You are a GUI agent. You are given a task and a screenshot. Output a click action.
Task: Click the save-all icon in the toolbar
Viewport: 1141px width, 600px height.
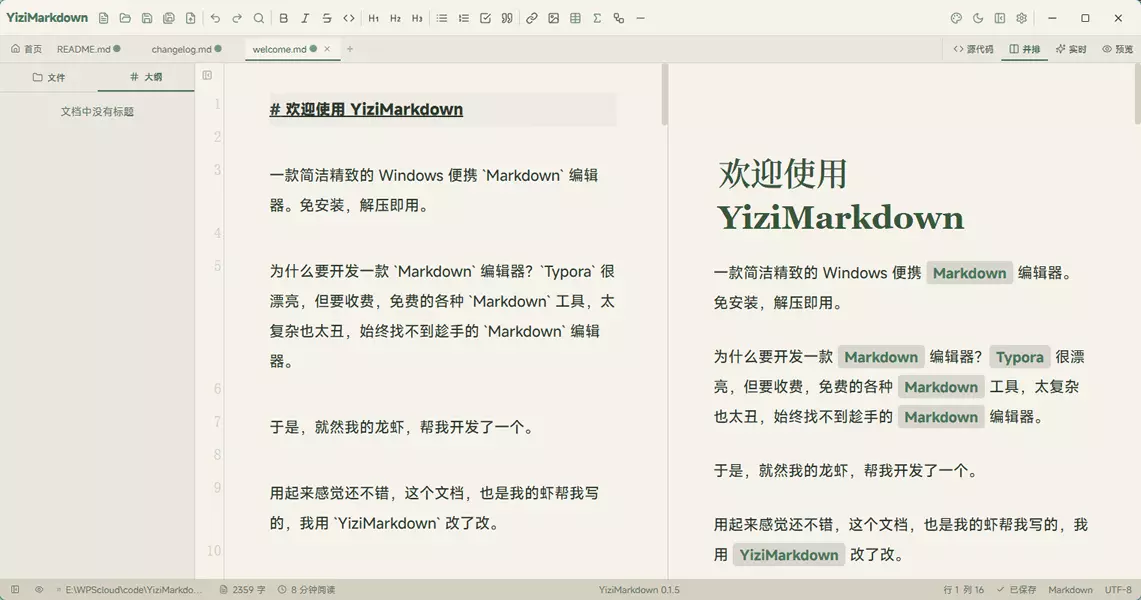tap(169, 18)
